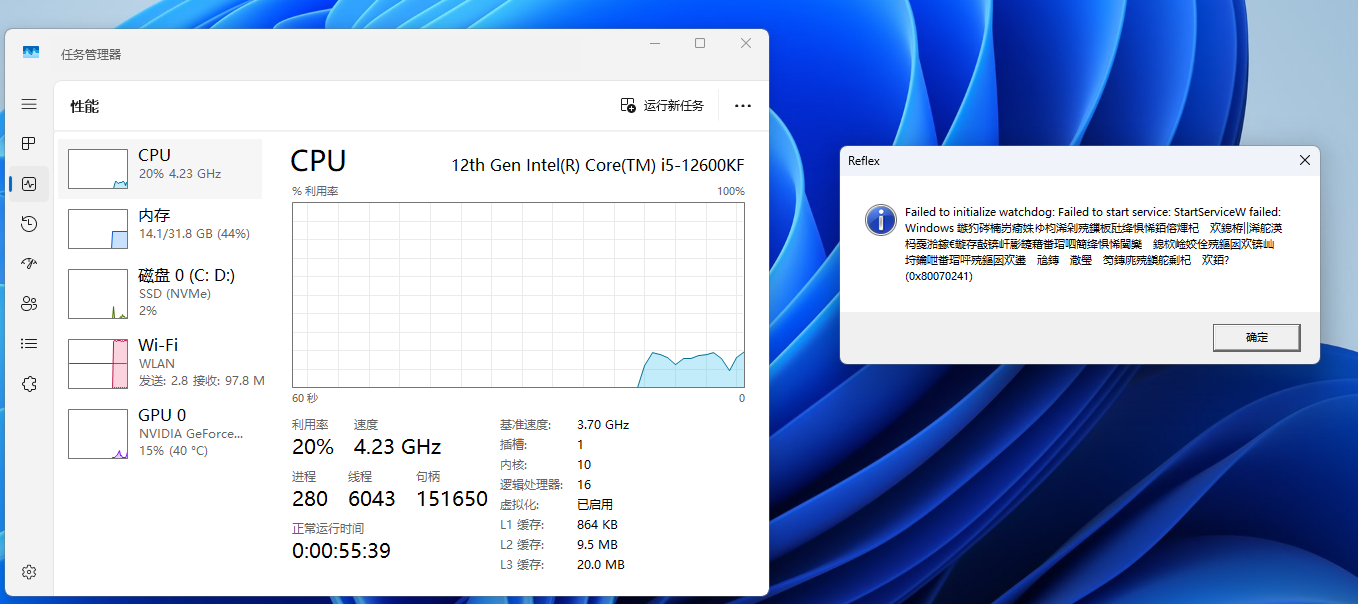Close the Reflex error dialog
Image resolution: width=1358 pixels, height=604 pixels.
point(1304,160)
